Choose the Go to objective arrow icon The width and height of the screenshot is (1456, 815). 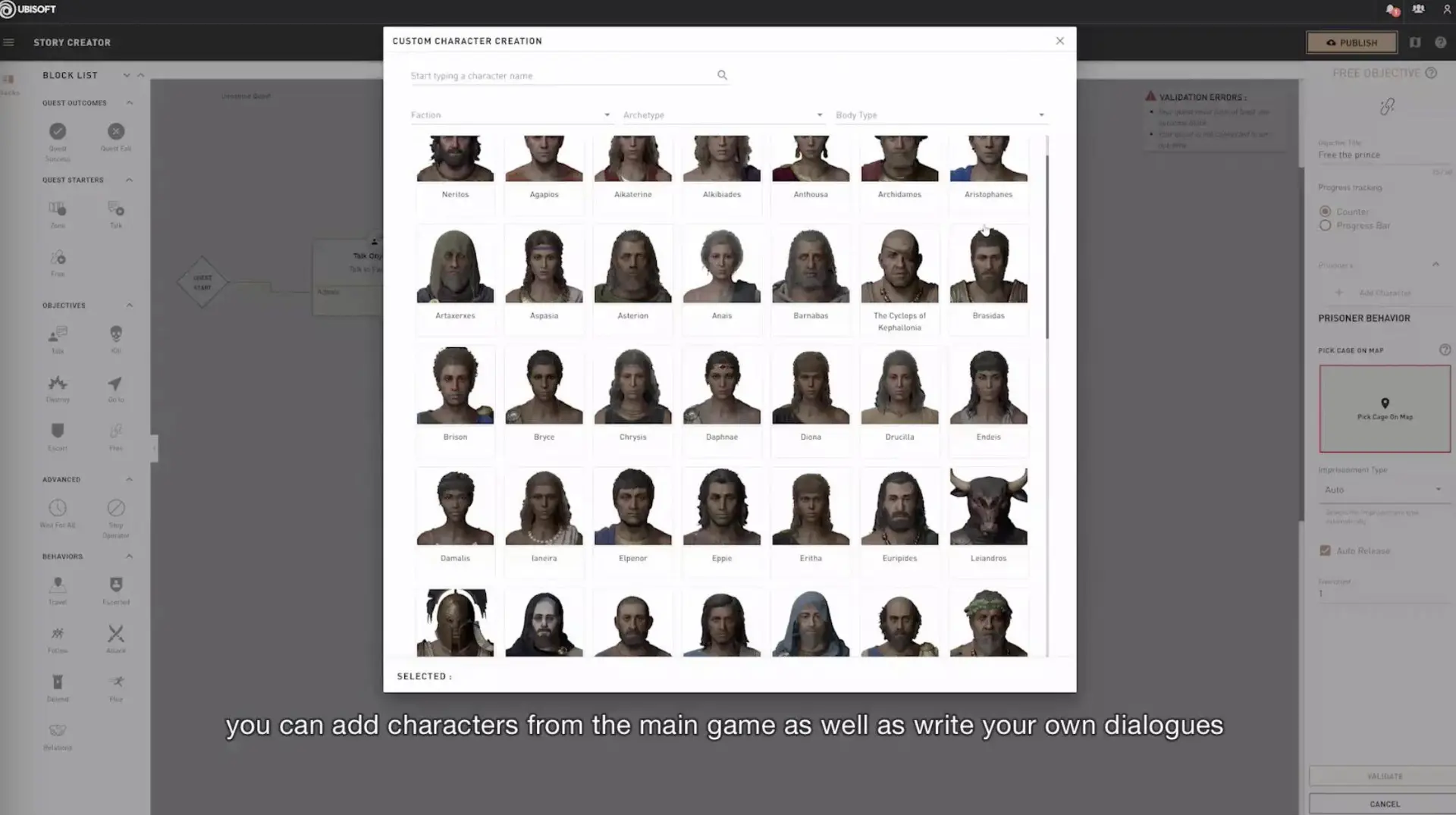115,383
